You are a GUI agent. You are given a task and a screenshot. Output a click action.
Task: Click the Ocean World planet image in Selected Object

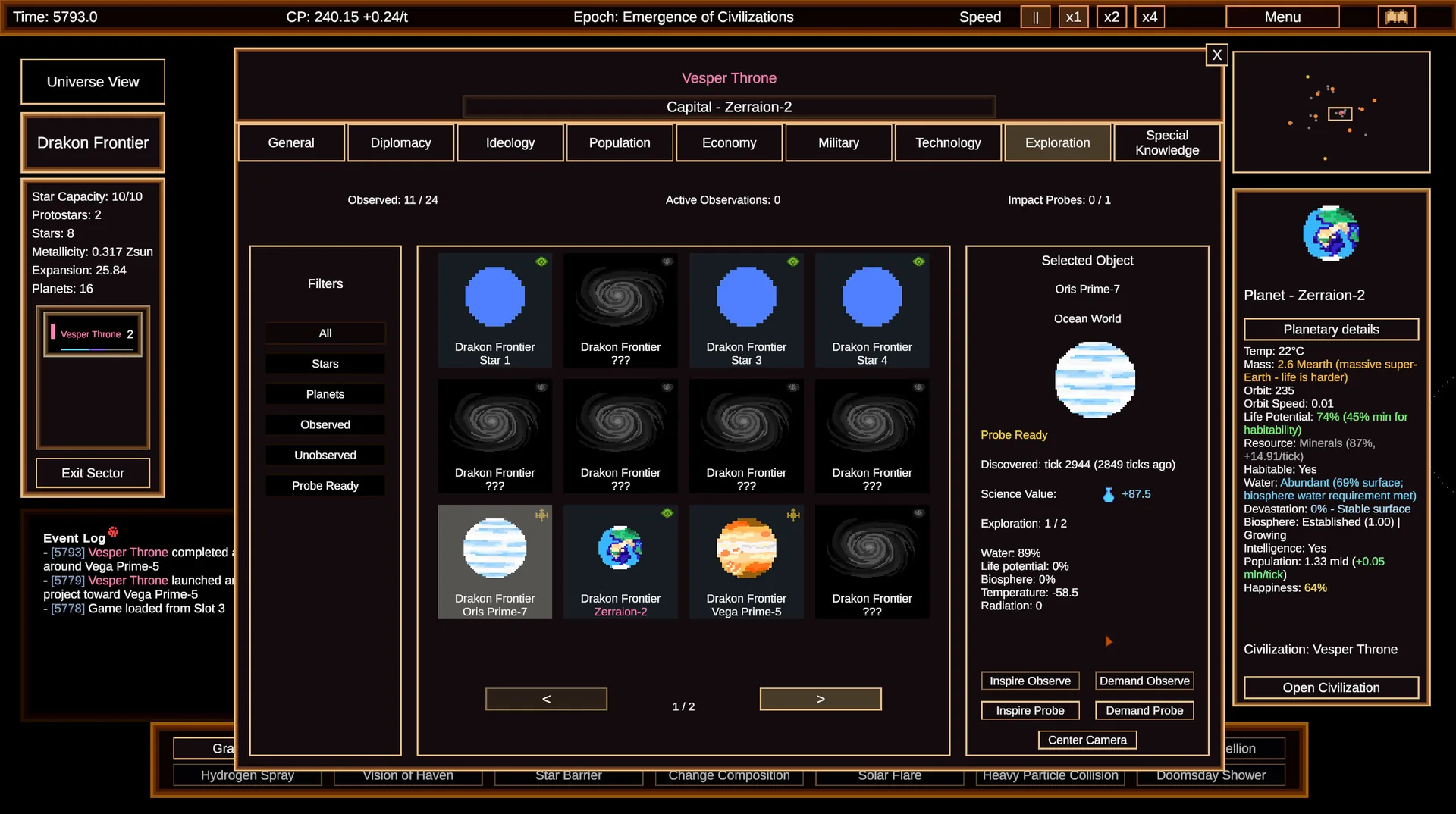(x=1095, y=380)
